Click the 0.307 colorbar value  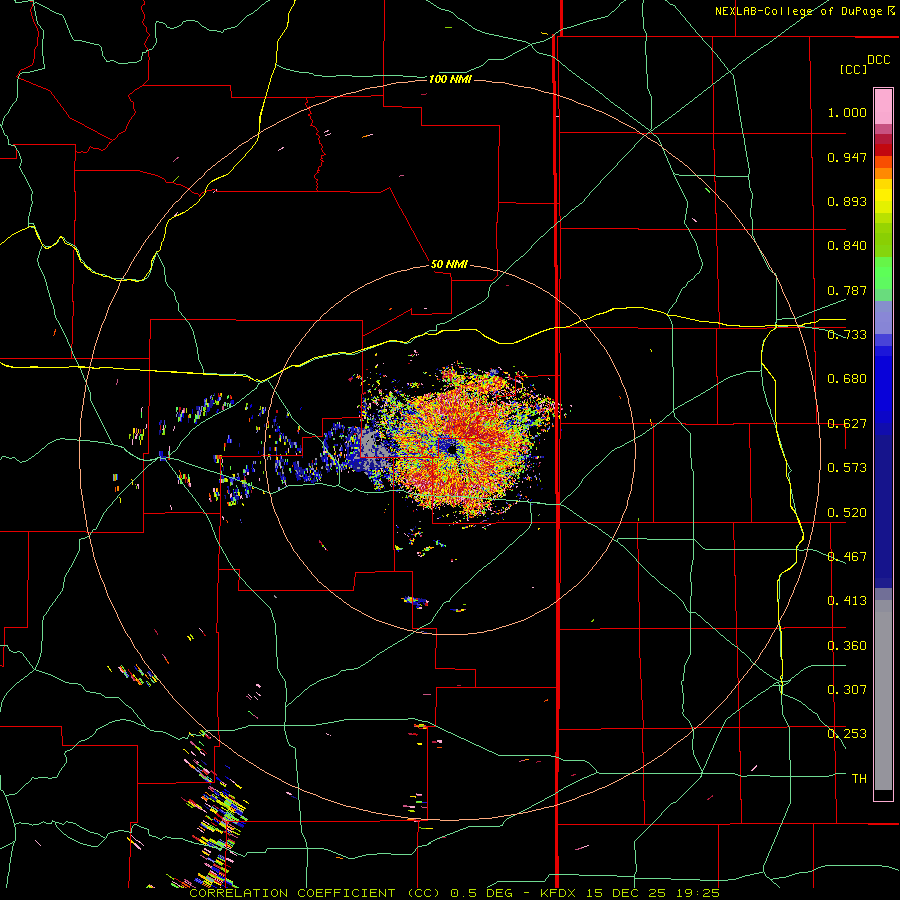[x=847, y=690]
